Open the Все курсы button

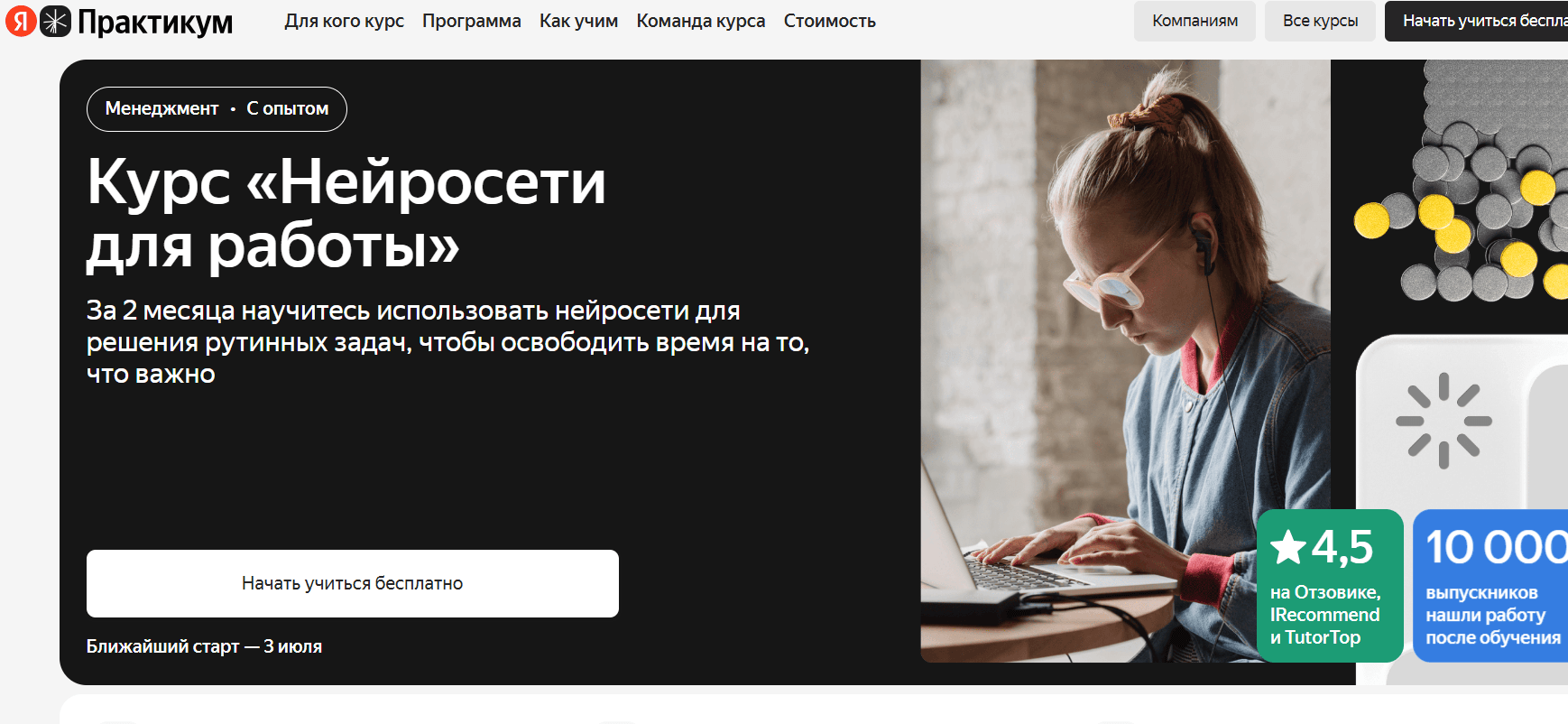coord(1320,21)
